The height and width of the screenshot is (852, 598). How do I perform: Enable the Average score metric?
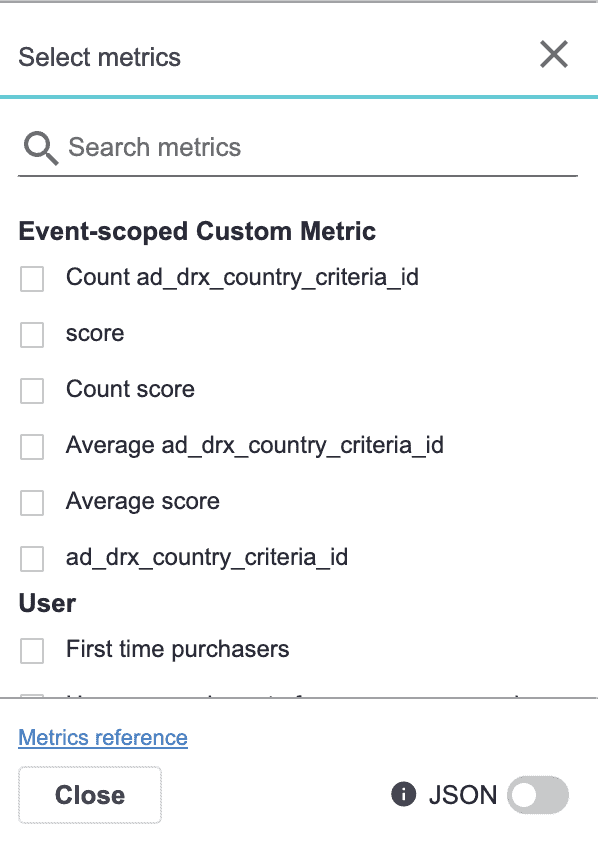click(31, 502)
